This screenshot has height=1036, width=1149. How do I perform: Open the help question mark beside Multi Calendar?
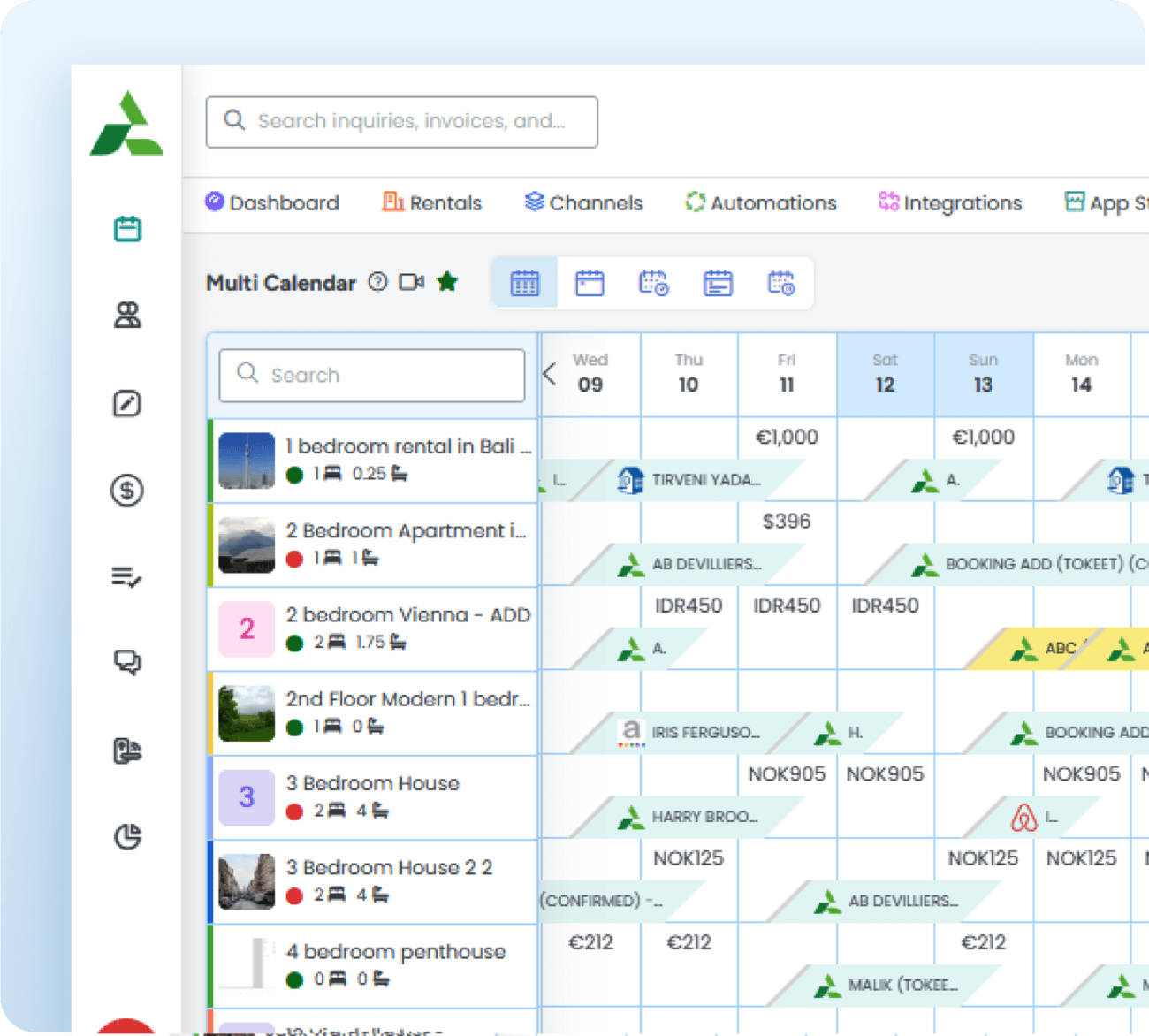pyautogui.click(x=377, y=282)
